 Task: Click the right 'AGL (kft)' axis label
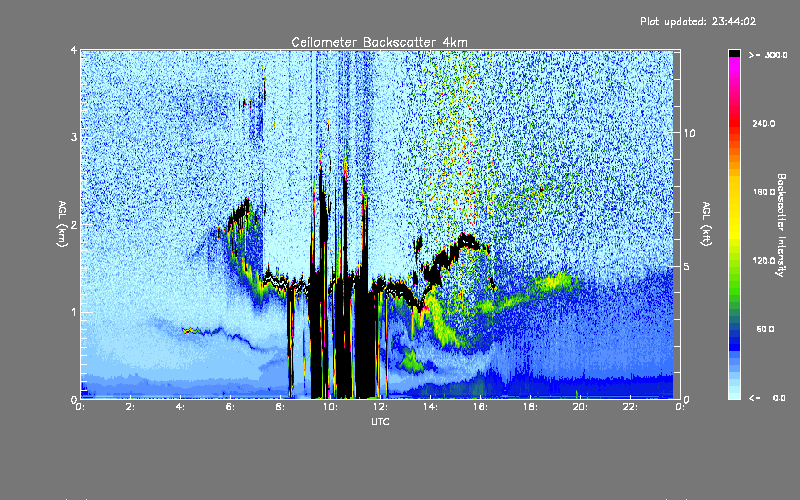coord(706,224)
